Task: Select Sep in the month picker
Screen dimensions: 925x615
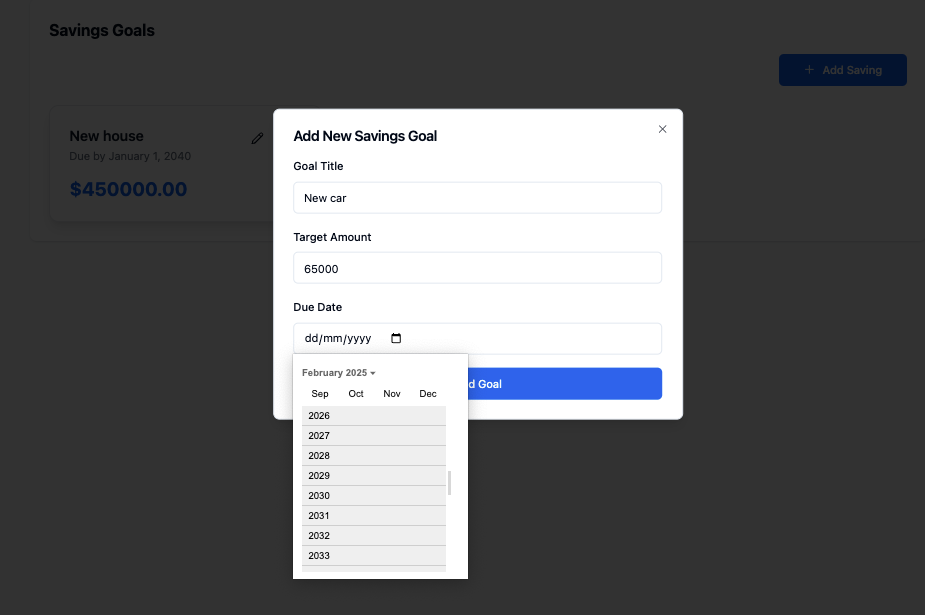Action: (x=319, y=394)
